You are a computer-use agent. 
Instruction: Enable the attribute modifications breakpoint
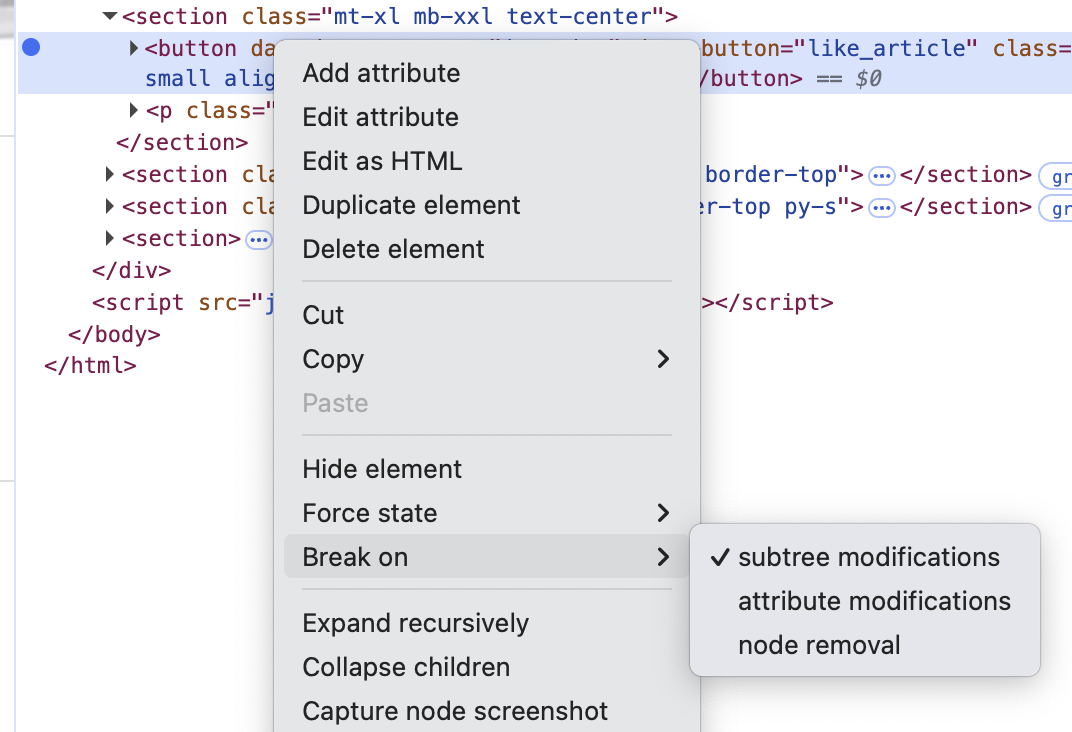873,601
